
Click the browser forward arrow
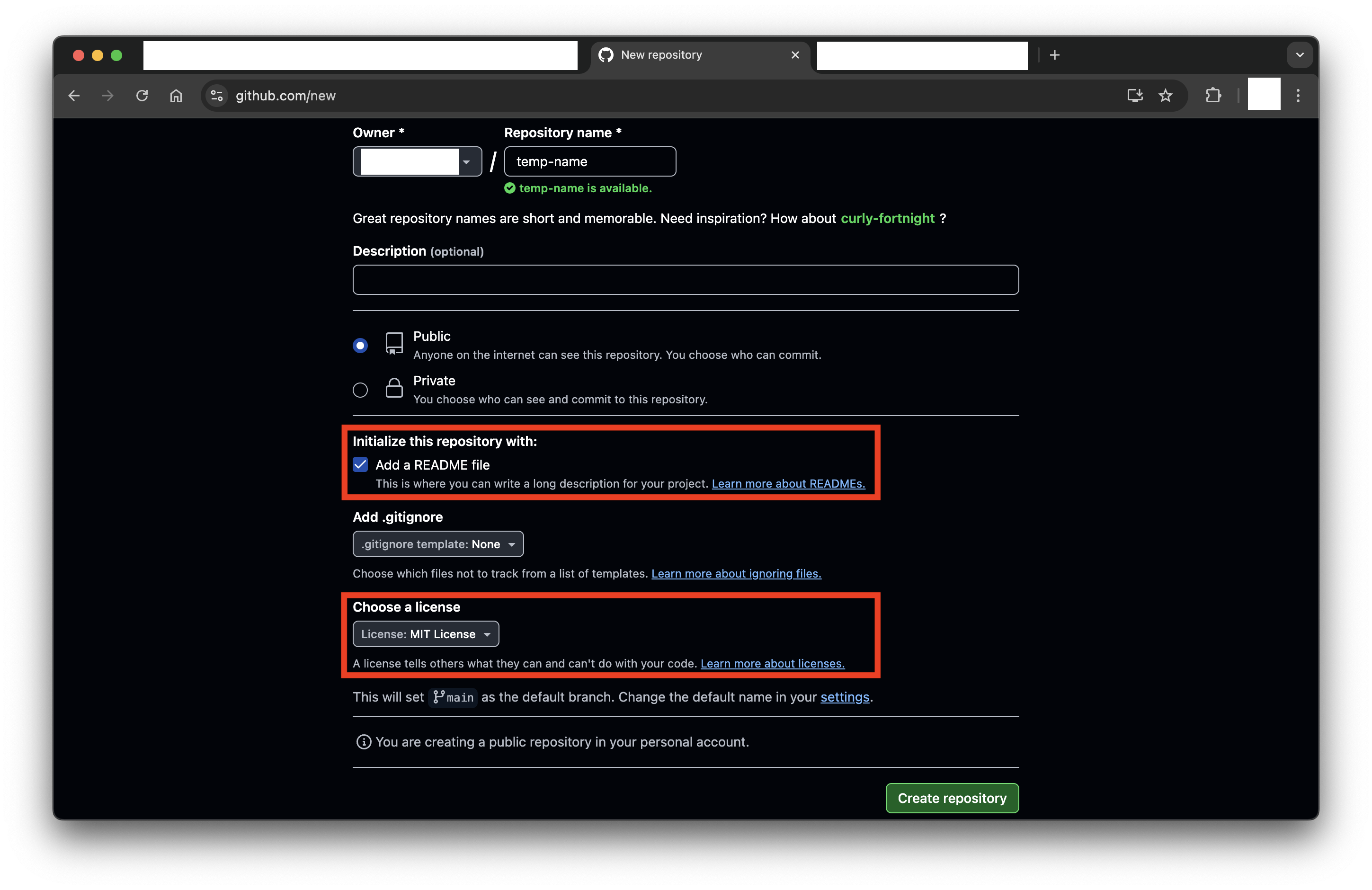(x=108, y=96)
